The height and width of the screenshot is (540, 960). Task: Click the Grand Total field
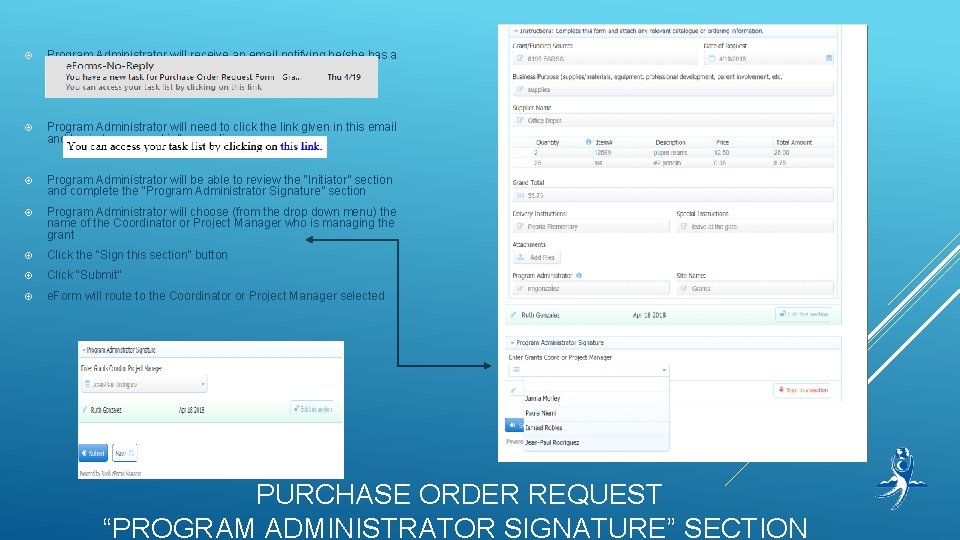click(672, 195)
